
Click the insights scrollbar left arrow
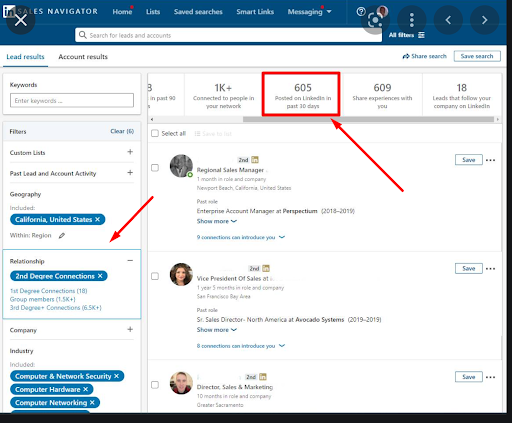pyautogui.click(x=152, y=119)
